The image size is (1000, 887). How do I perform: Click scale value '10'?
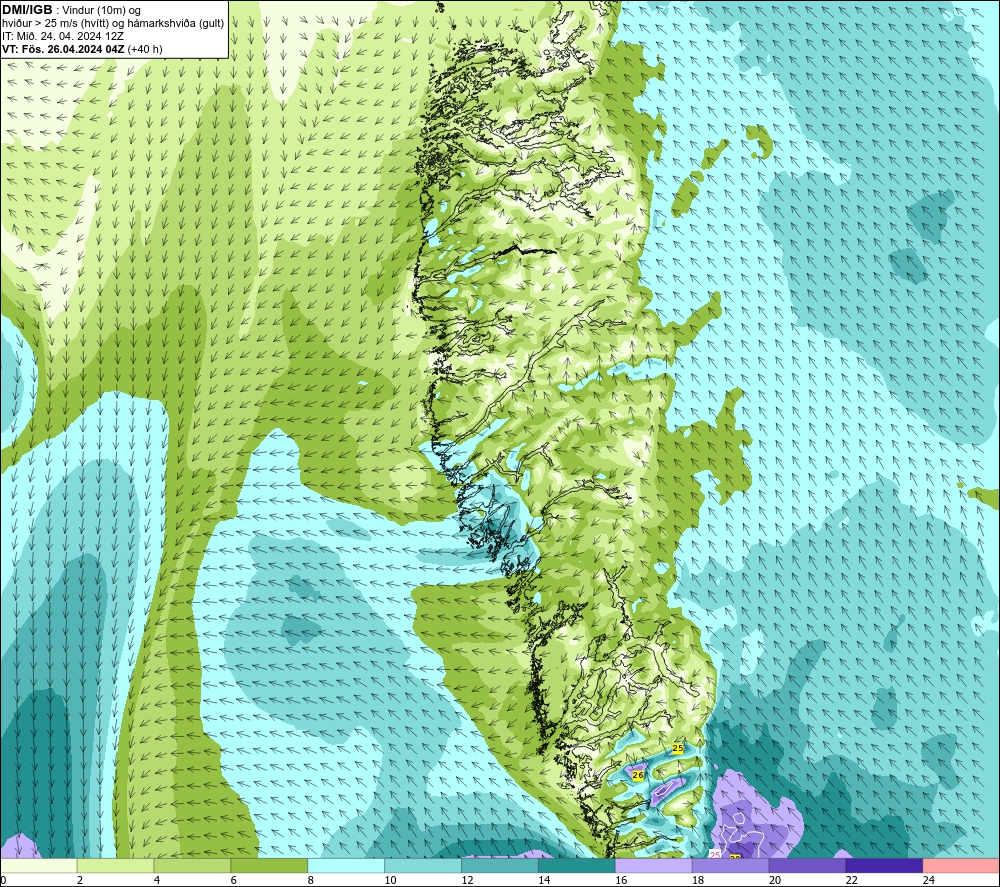click(390, 880)
